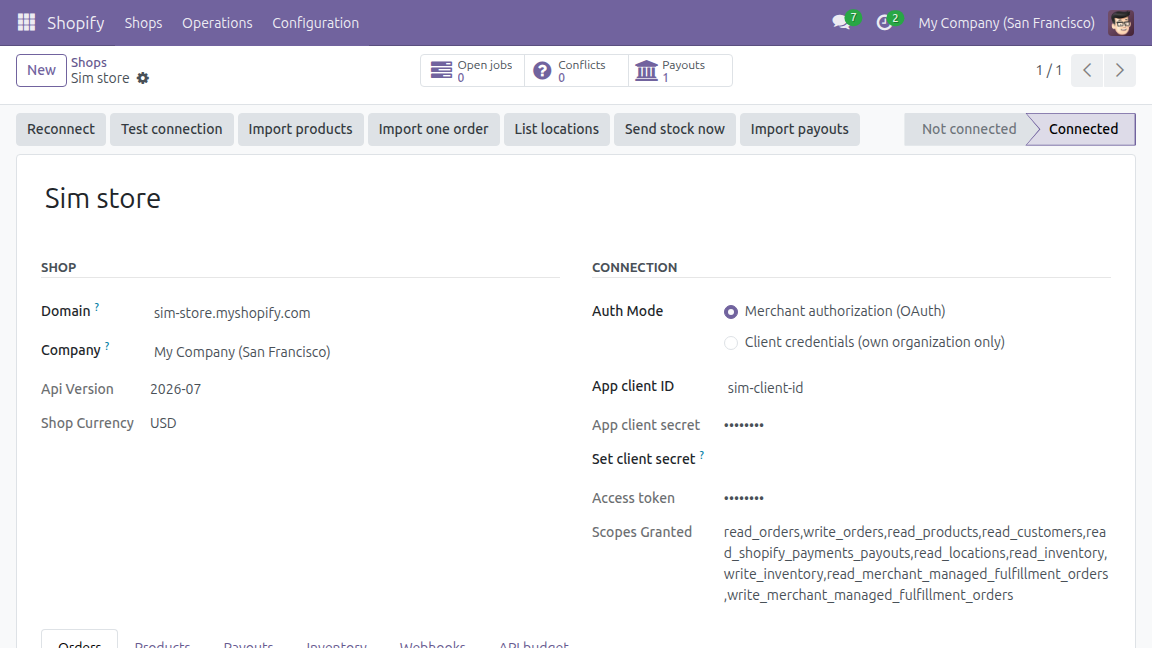Select Merchant authorization (OAuth) radio
Screen dimensions: 1152x648
click(730, 312)
